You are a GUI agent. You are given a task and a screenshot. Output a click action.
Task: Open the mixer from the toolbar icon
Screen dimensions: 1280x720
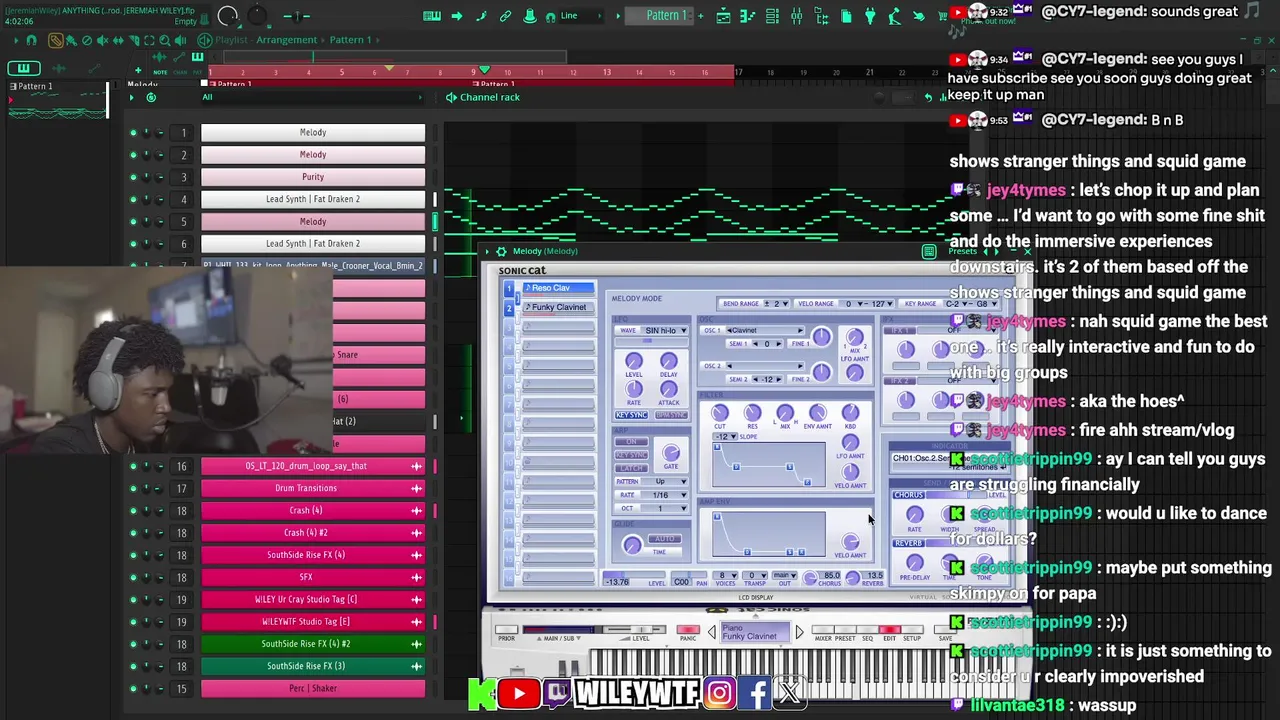point(796,16)
